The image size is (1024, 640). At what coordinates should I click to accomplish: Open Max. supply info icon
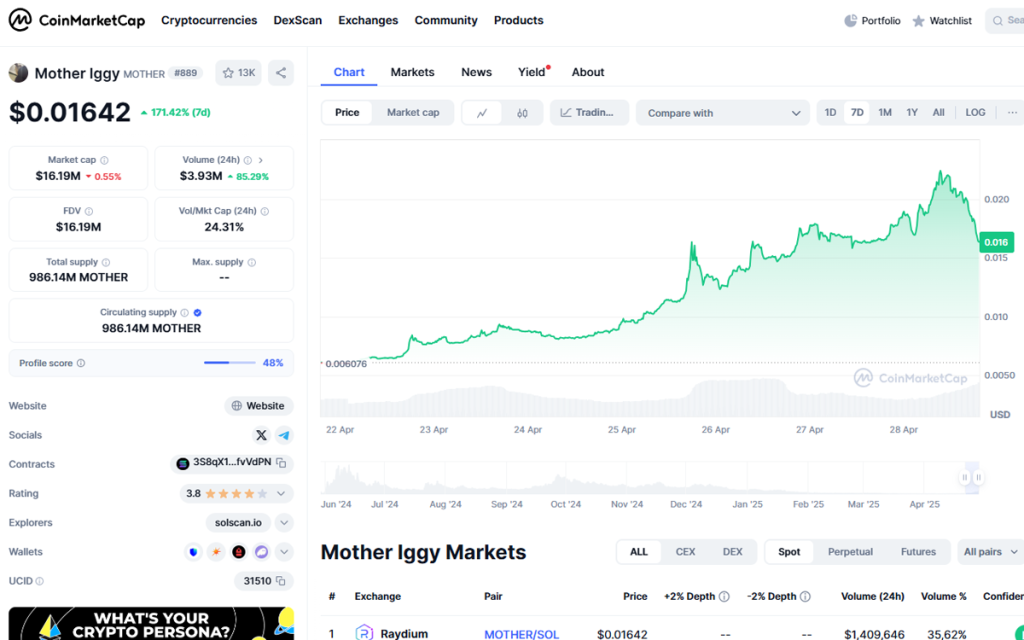(x=252, y=263)
